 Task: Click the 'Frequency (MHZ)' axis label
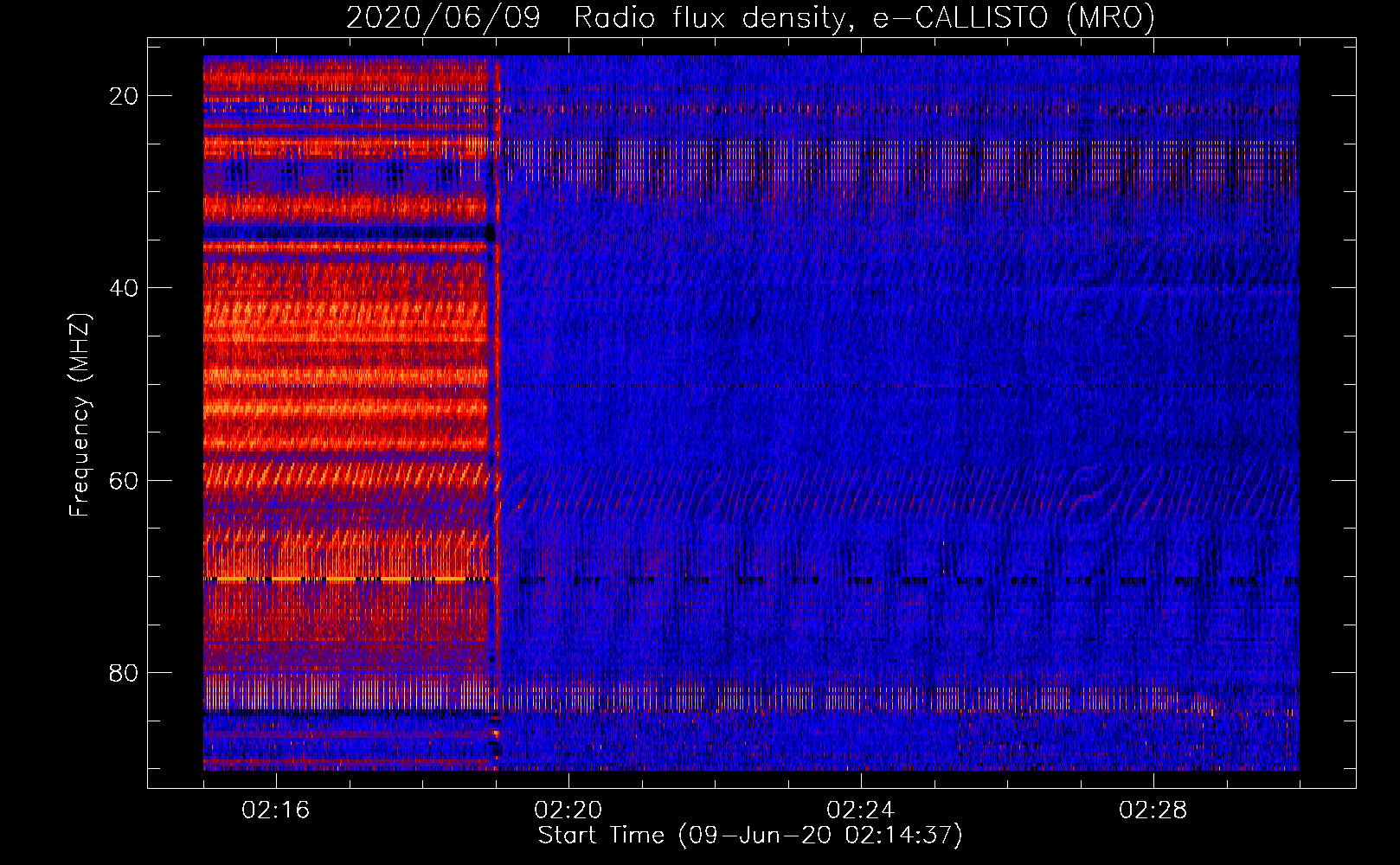(79, 415)
